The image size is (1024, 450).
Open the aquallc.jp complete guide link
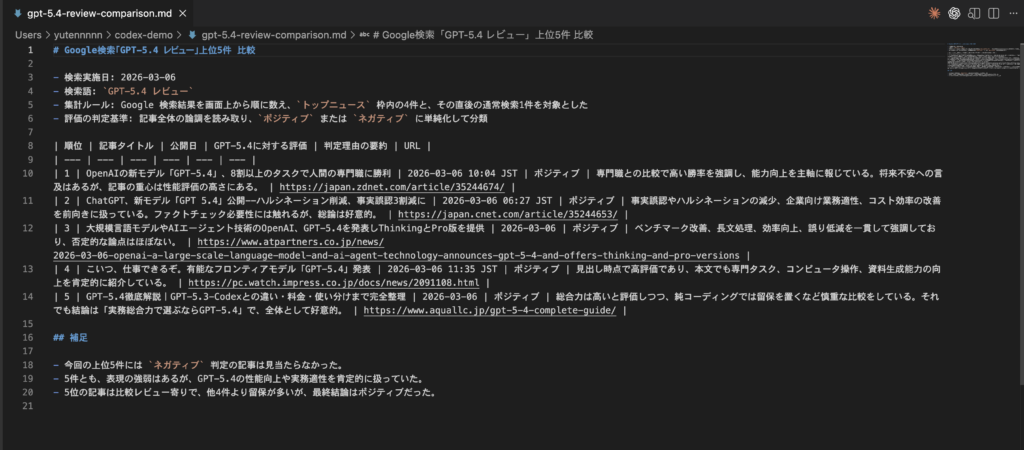[490, 310]
